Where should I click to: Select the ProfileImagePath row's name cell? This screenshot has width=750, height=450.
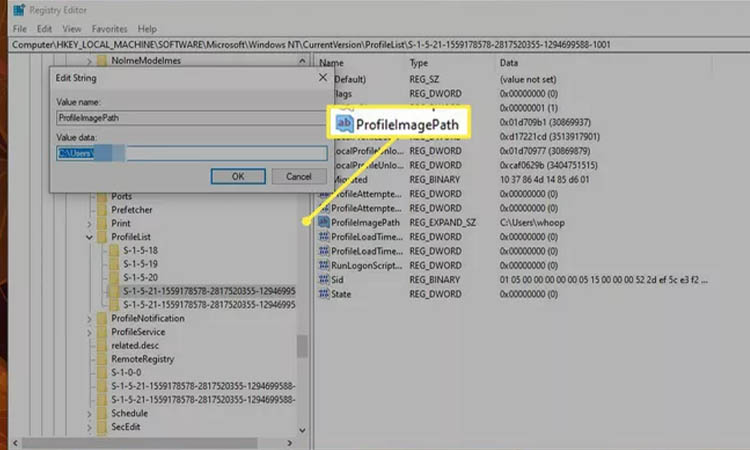tap(365, 222)
